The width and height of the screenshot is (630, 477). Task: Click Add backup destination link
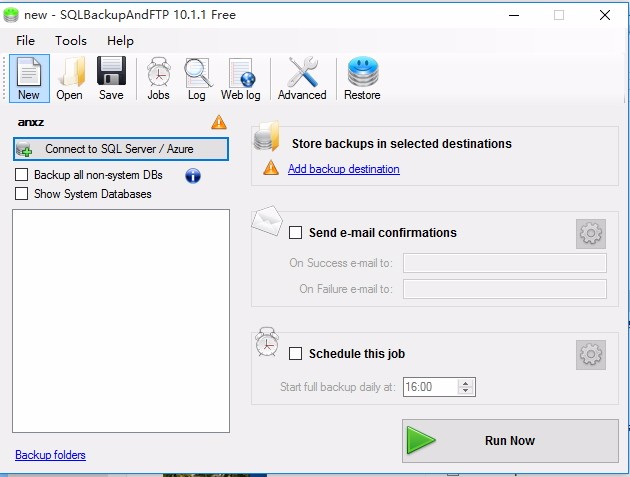[344, 169]
